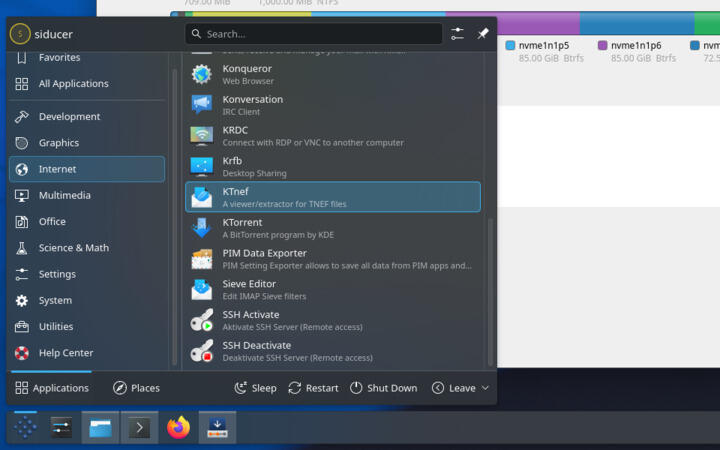
Task: Open Settings category in launcher
Action: pos(87,274)
